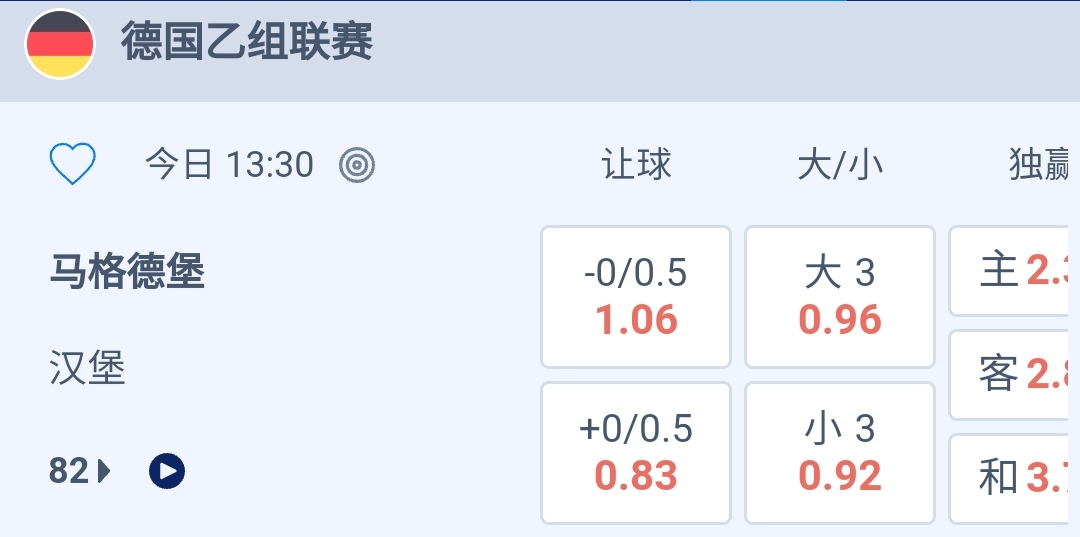Open 德国乙组联赛 league header
The height and width of the screenshot is (537, 1080).
(x=247, y=44)
